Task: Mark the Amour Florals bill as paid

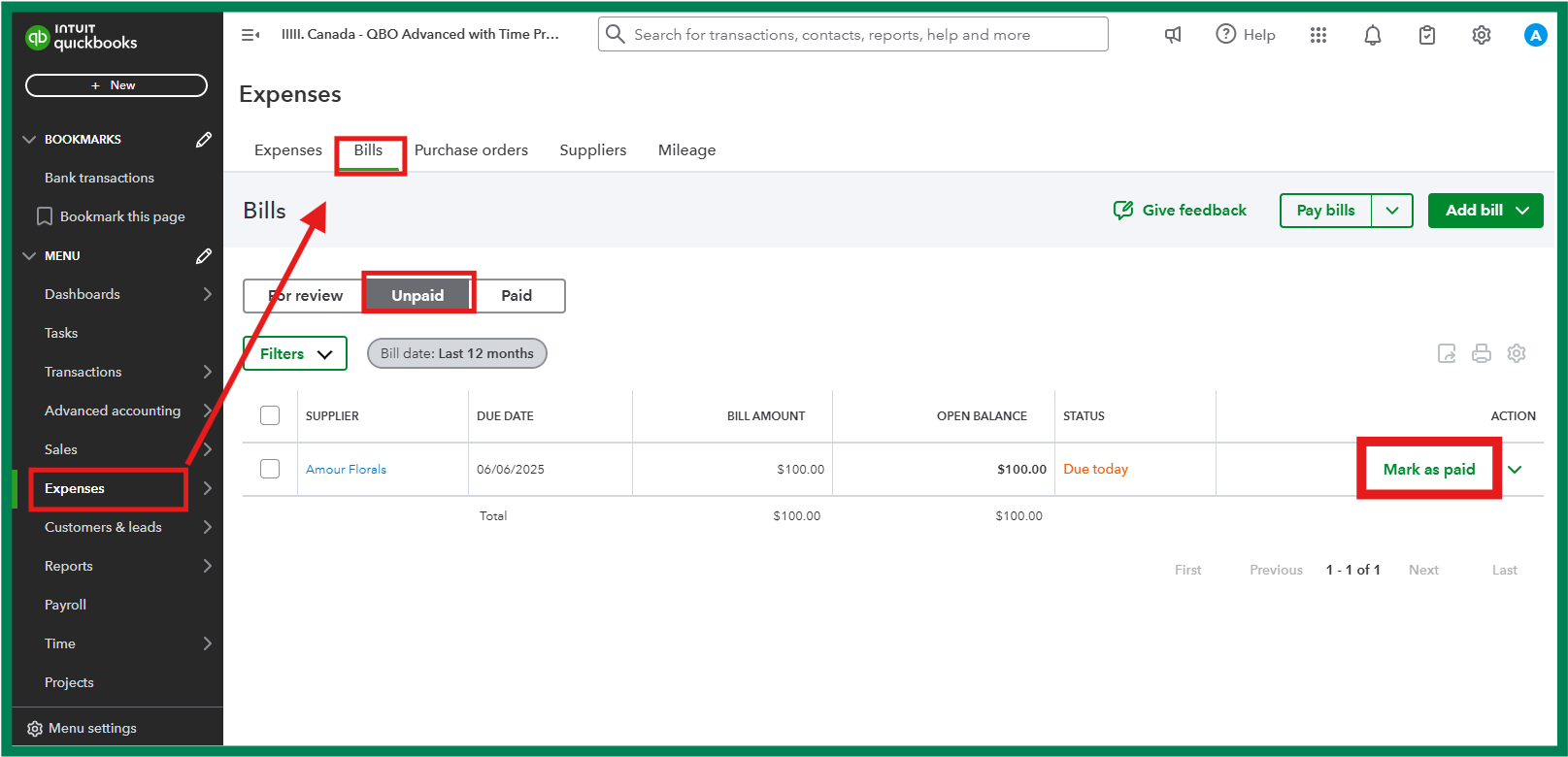Action: pyautogui.click(x=1428, y=470)
